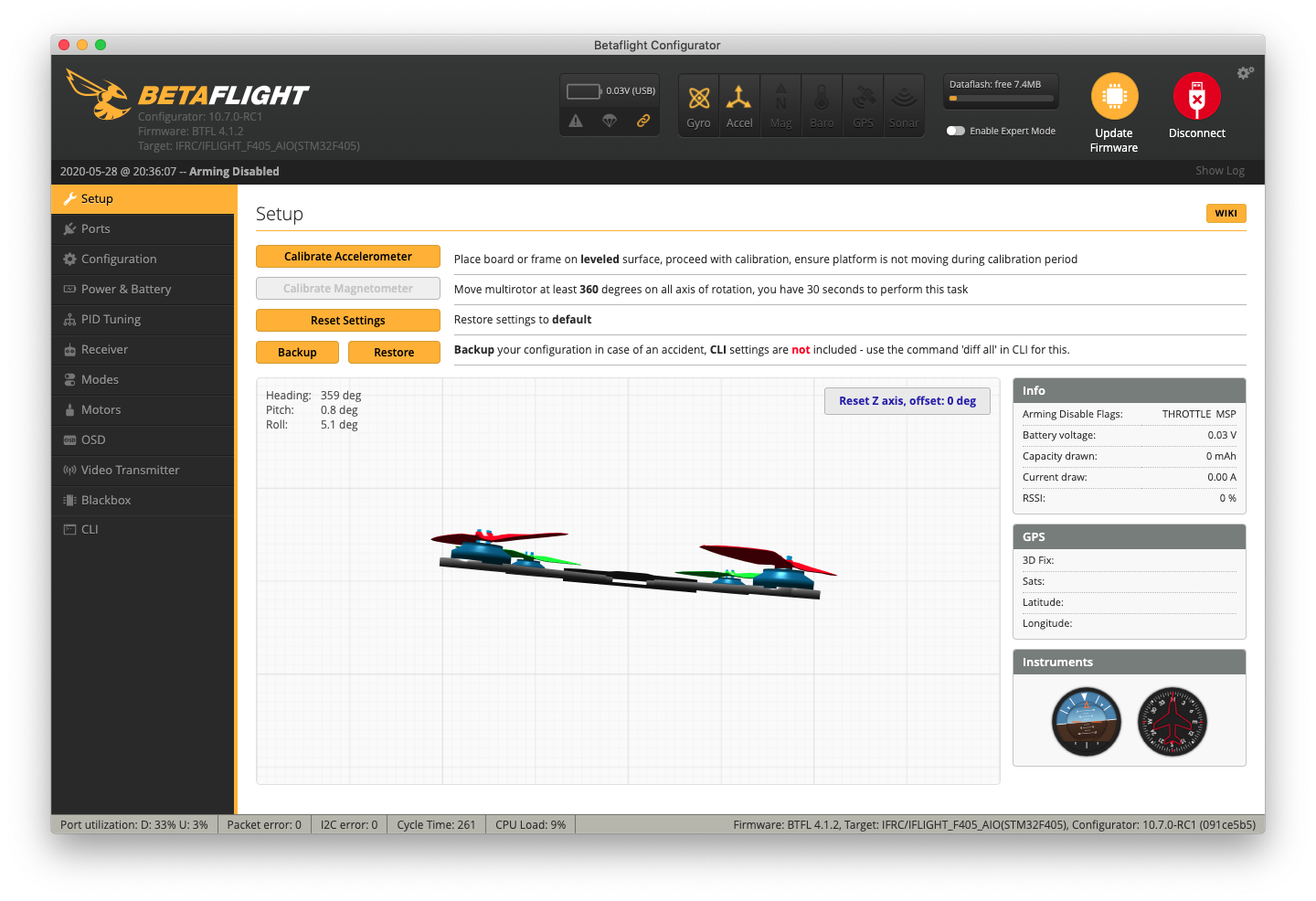The width and height of the screenshot is (1316, 901).
Task: Open options via the gear icon
Action: [x=1245, y=73]
